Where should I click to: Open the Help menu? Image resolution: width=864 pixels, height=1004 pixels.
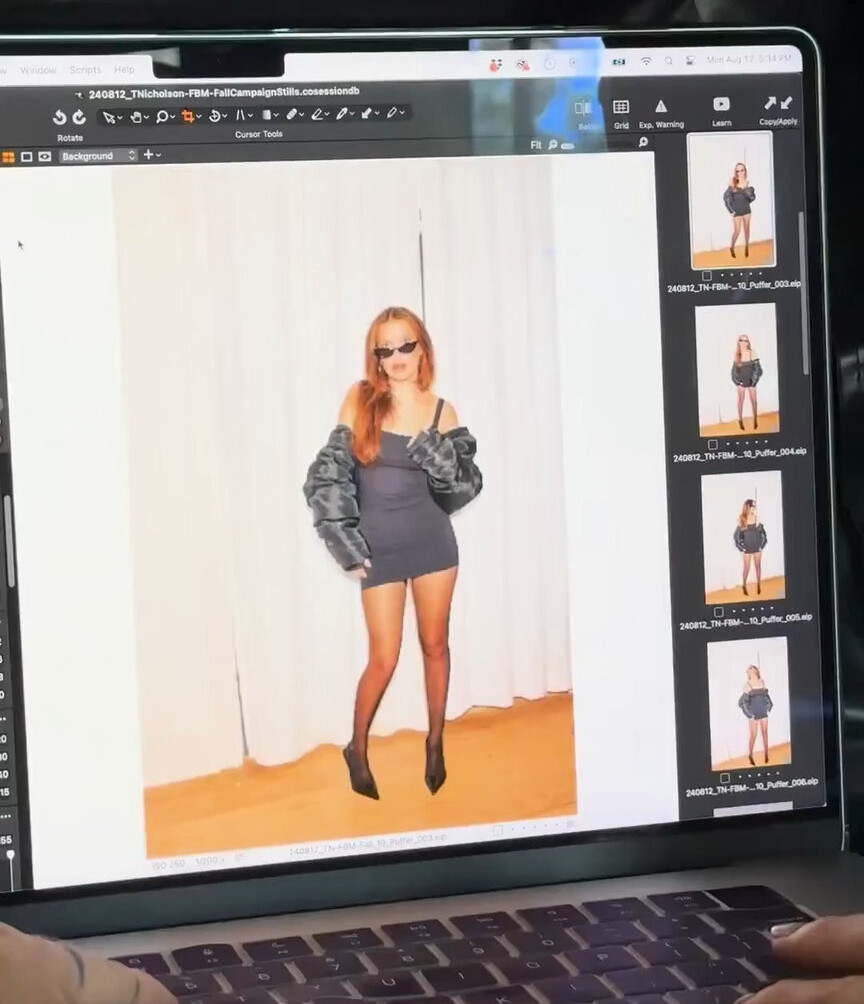click(124, 69)
